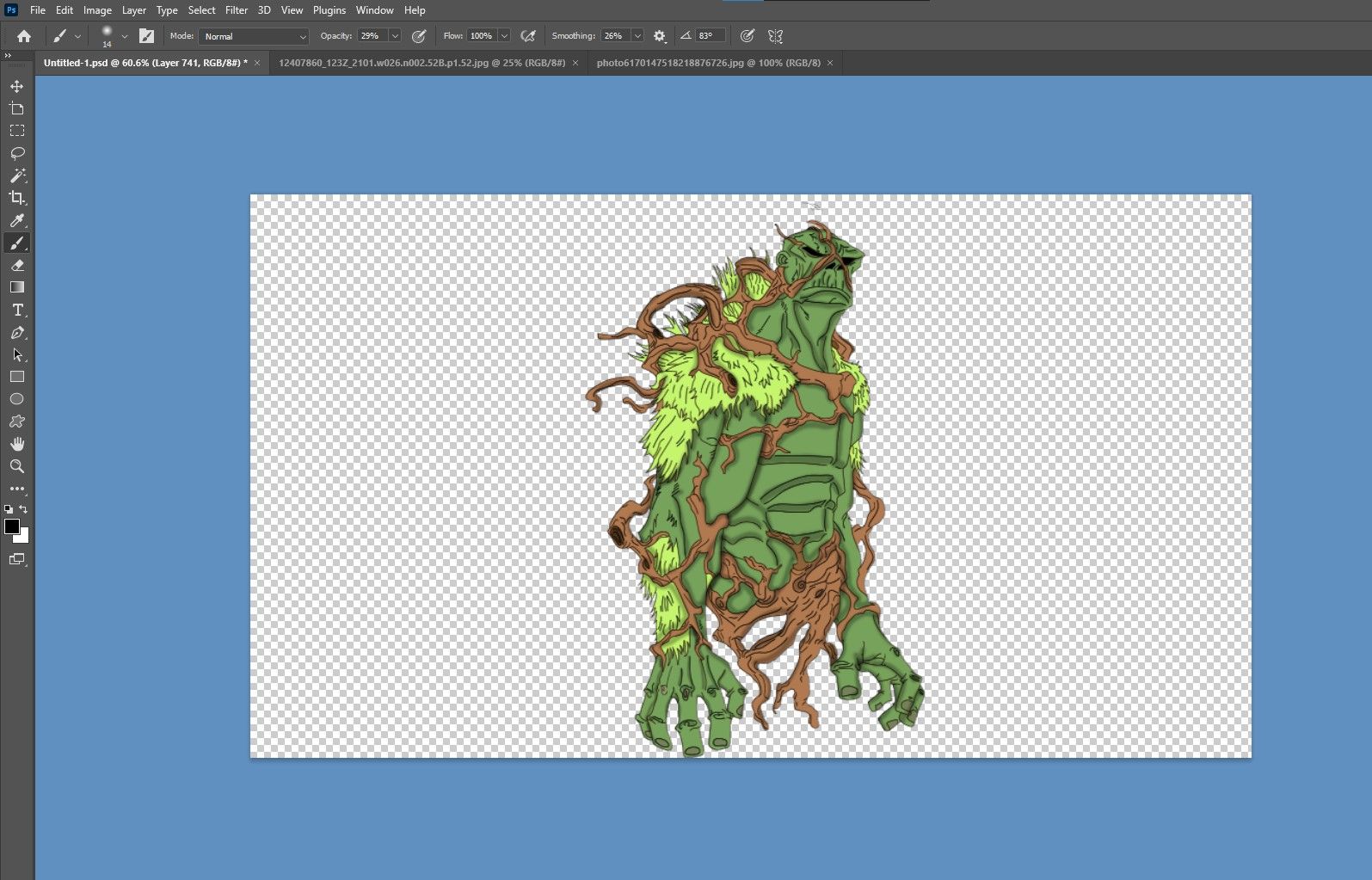This screenshot has height=880, width=1372.
Task: Click the Smoothing value field showing 26%
Action: (x=615, y=36)
